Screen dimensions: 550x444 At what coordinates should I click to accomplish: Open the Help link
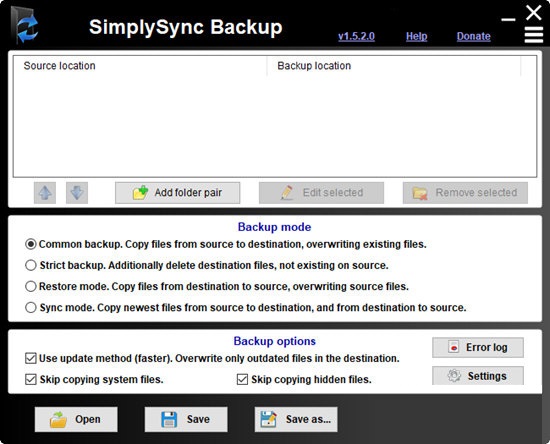416,36
